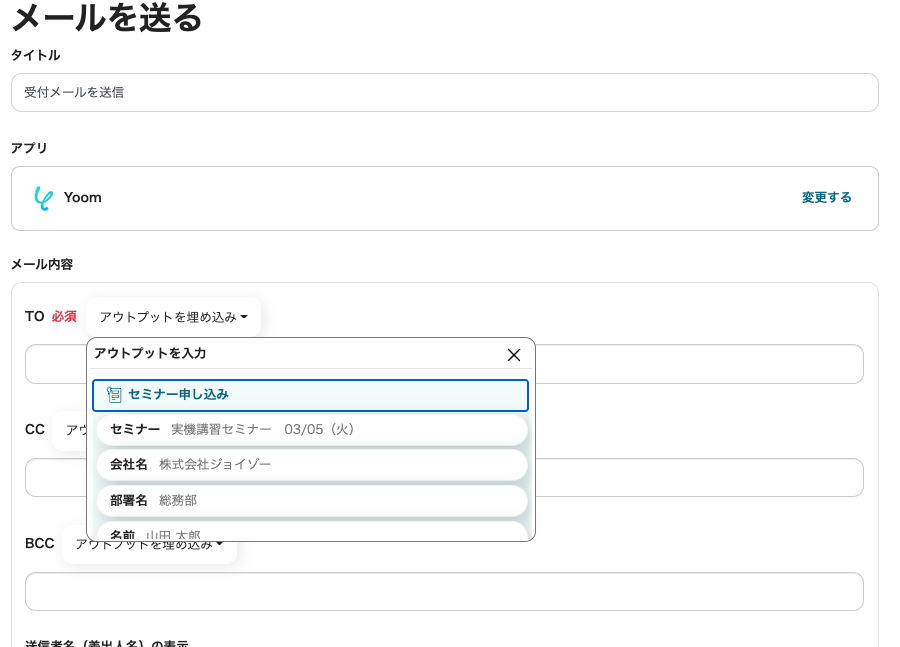
Task: Click the アウトプットを入力 popup heading
Action: click(150, 353)
